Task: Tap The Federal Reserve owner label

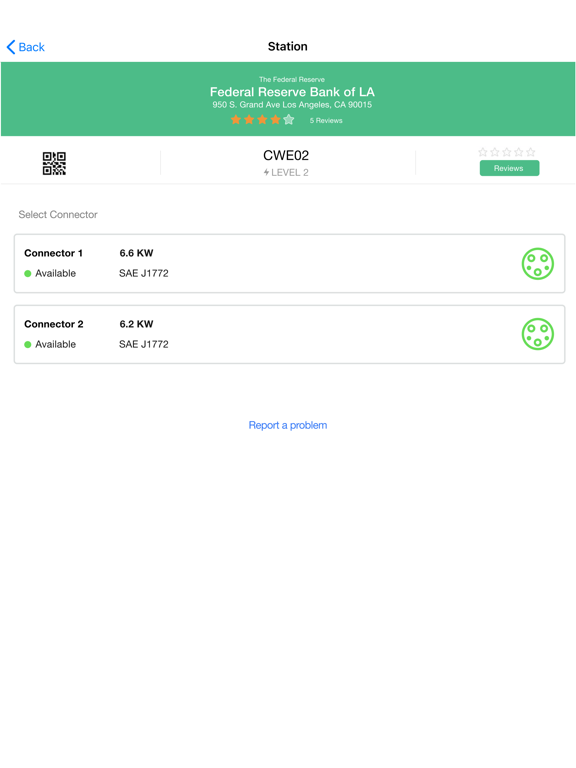Action: coord(292,79)
